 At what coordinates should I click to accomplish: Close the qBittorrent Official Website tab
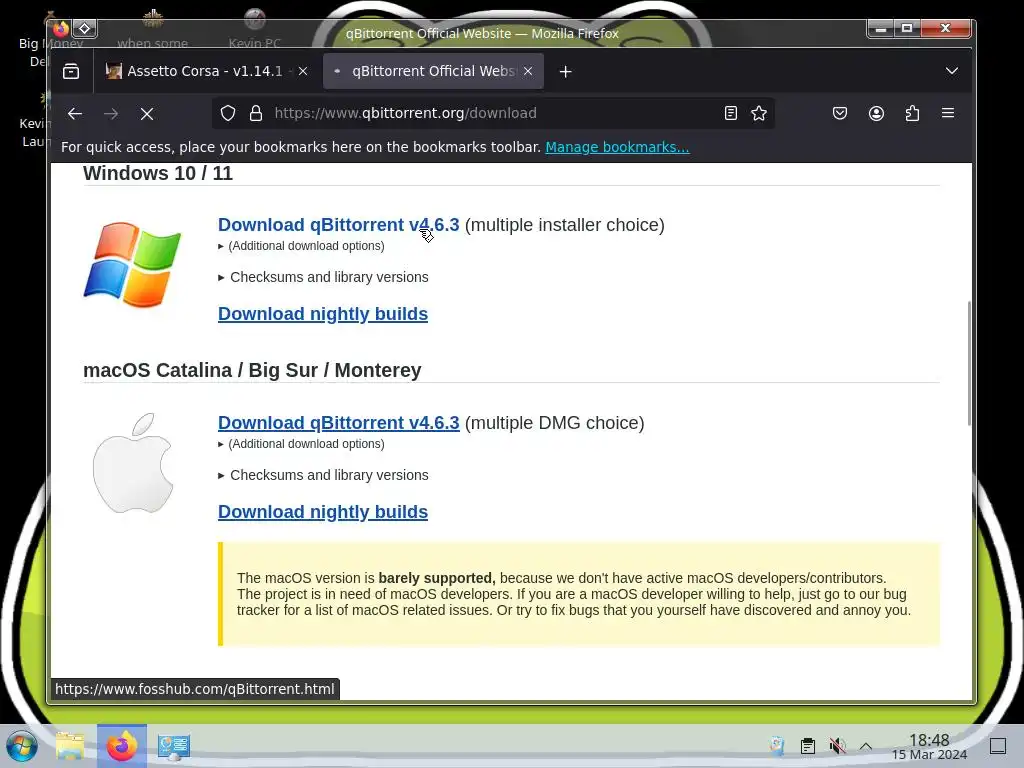pos(528,71)
